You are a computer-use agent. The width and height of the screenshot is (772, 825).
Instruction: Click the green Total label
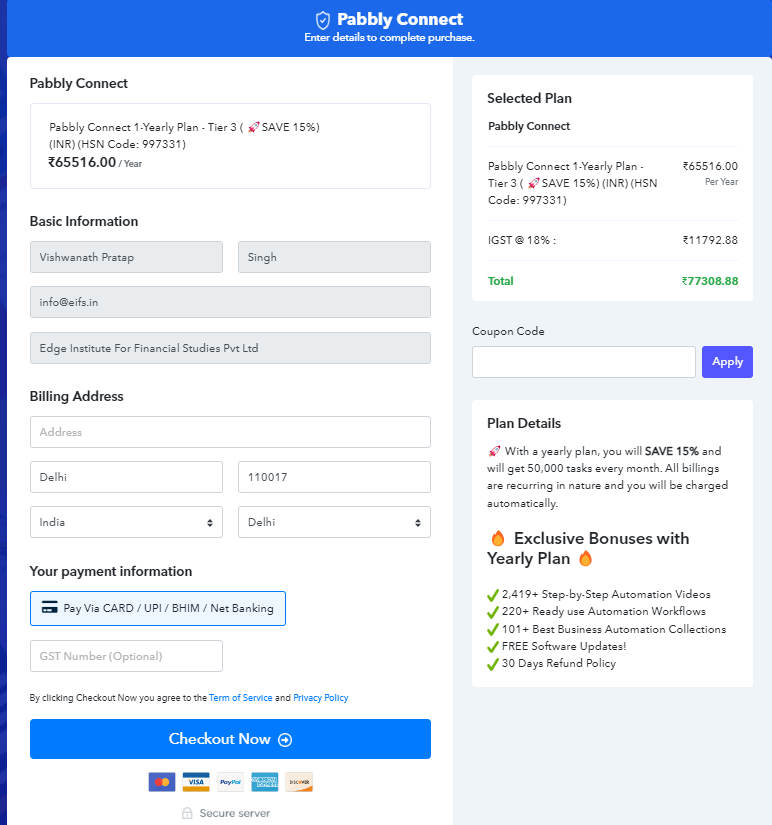[500, 281]
